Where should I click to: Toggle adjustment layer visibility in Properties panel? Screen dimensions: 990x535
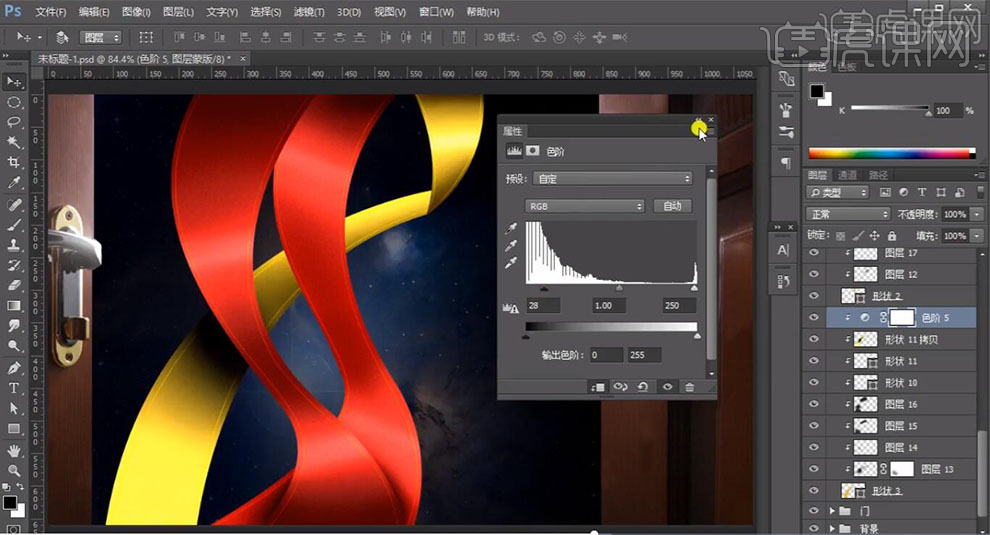666,386
